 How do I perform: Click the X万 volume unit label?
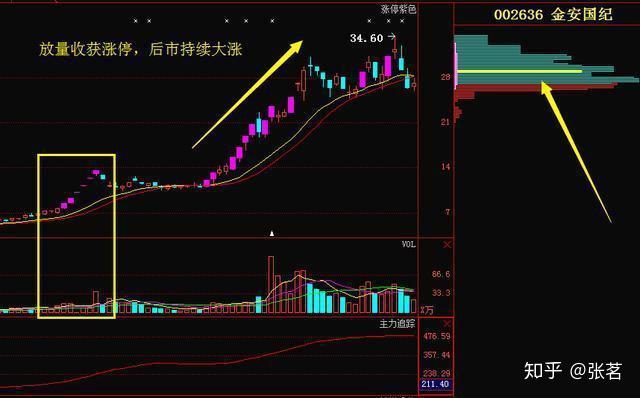point(427,310)
